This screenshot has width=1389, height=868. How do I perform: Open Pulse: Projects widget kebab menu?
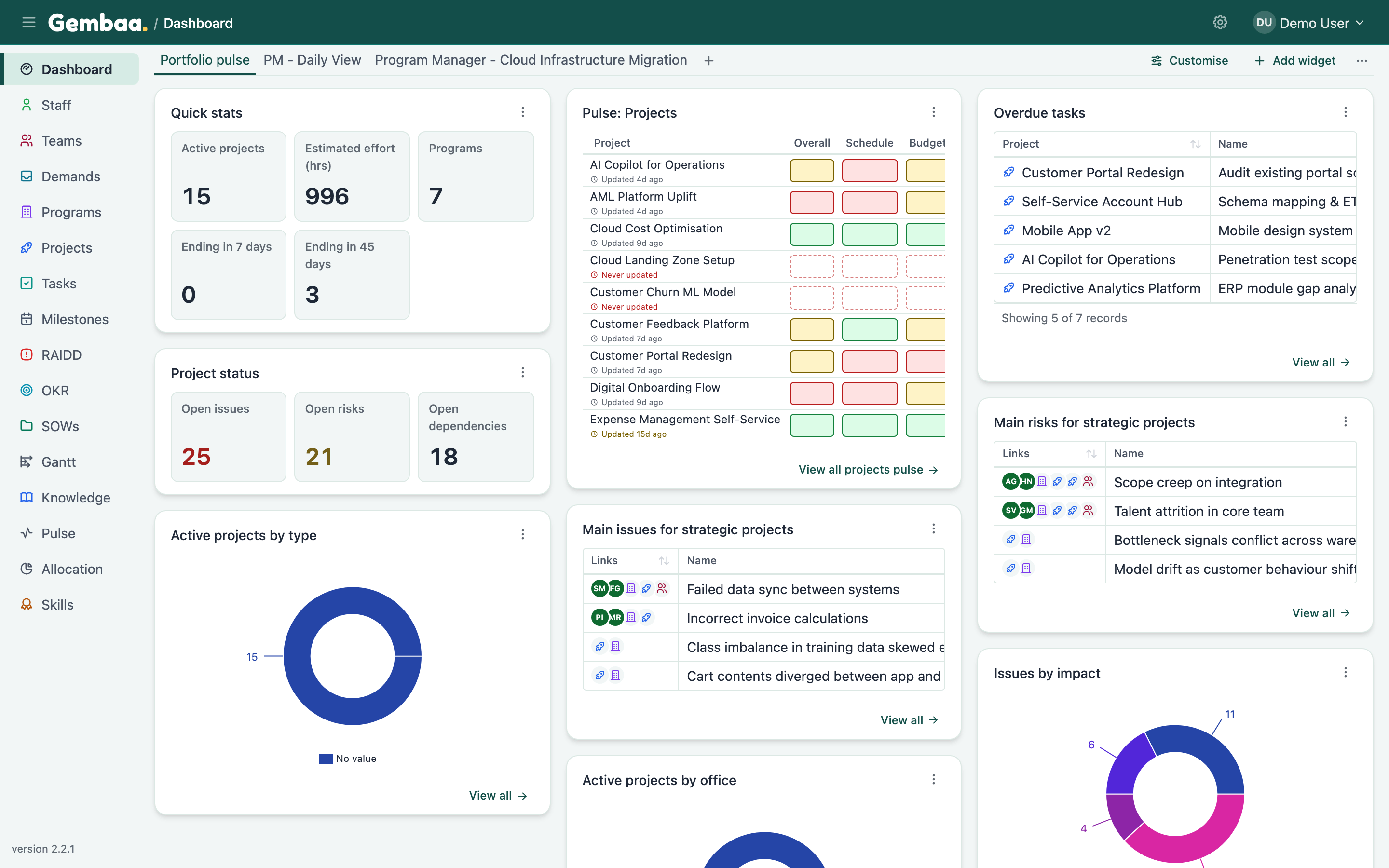pos(933,112)
